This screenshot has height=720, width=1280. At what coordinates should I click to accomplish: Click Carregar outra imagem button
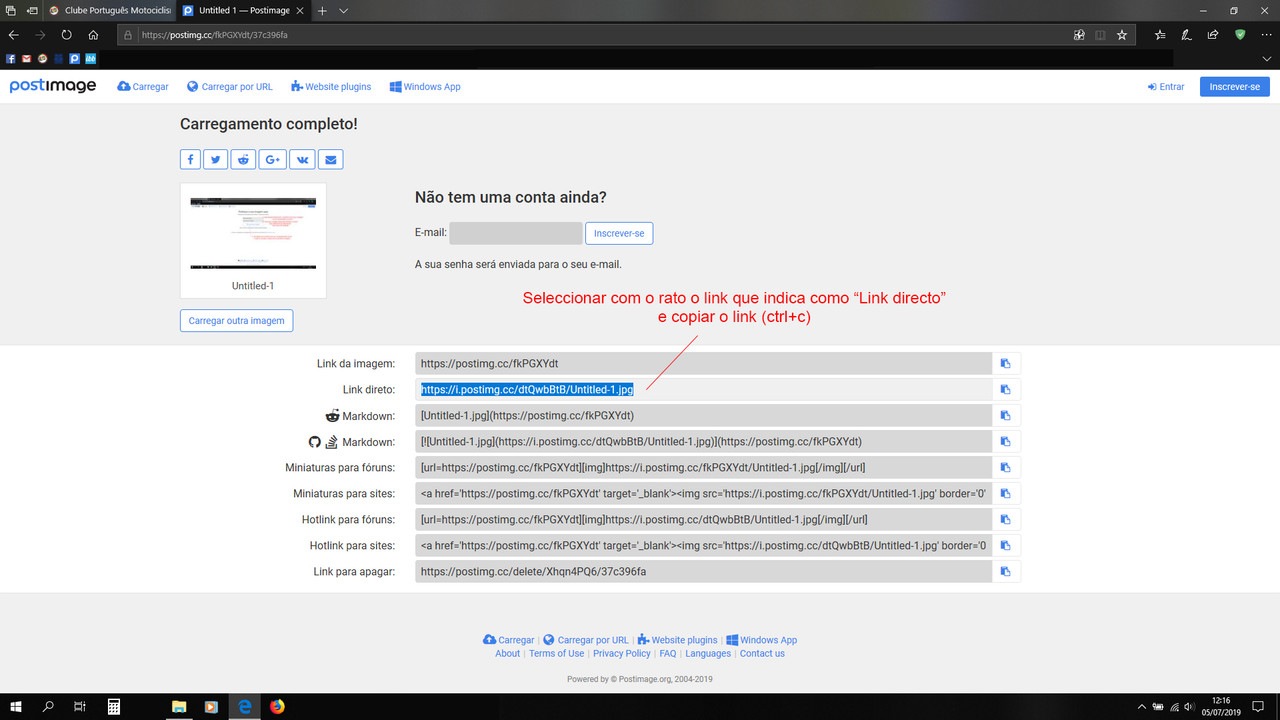click(236, 321)
